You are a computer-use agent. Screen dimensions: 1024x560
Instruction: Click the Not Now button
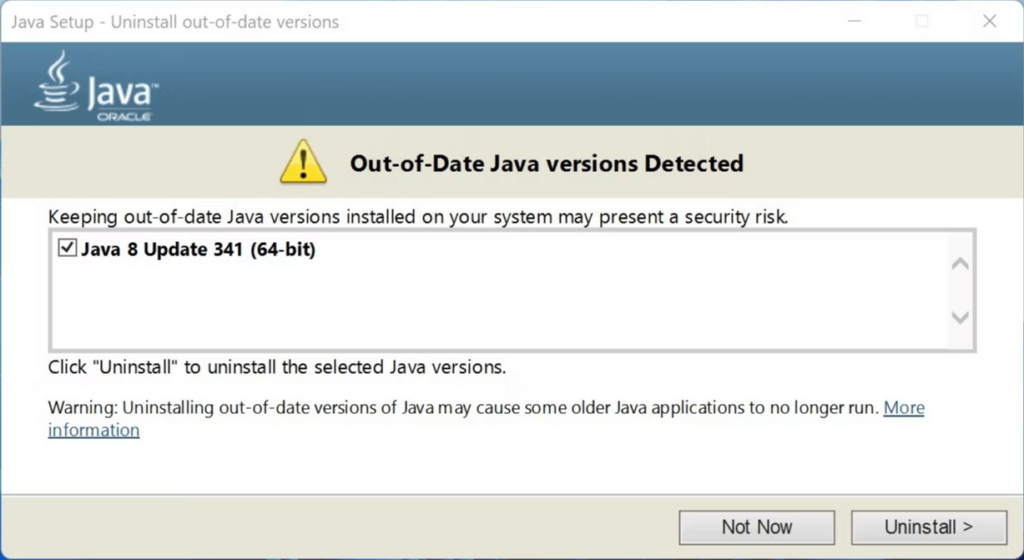756,527
